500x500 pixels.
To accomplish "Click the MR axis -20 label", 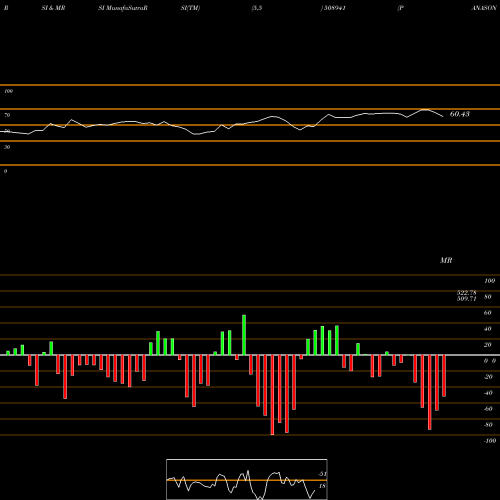I will click(488, 377).
